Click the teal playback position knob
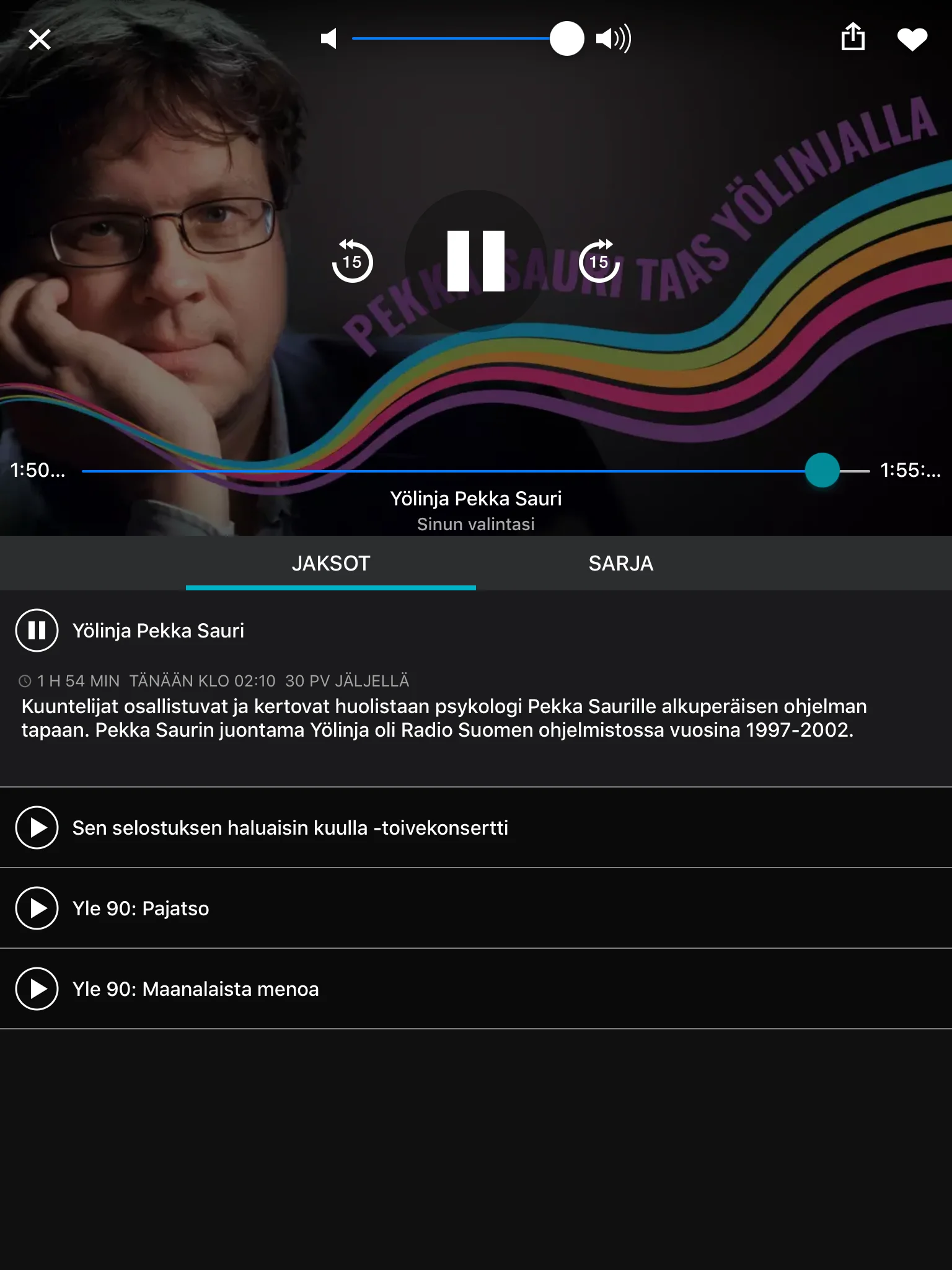Screen dimensions: 952x1270 [822, 471]
